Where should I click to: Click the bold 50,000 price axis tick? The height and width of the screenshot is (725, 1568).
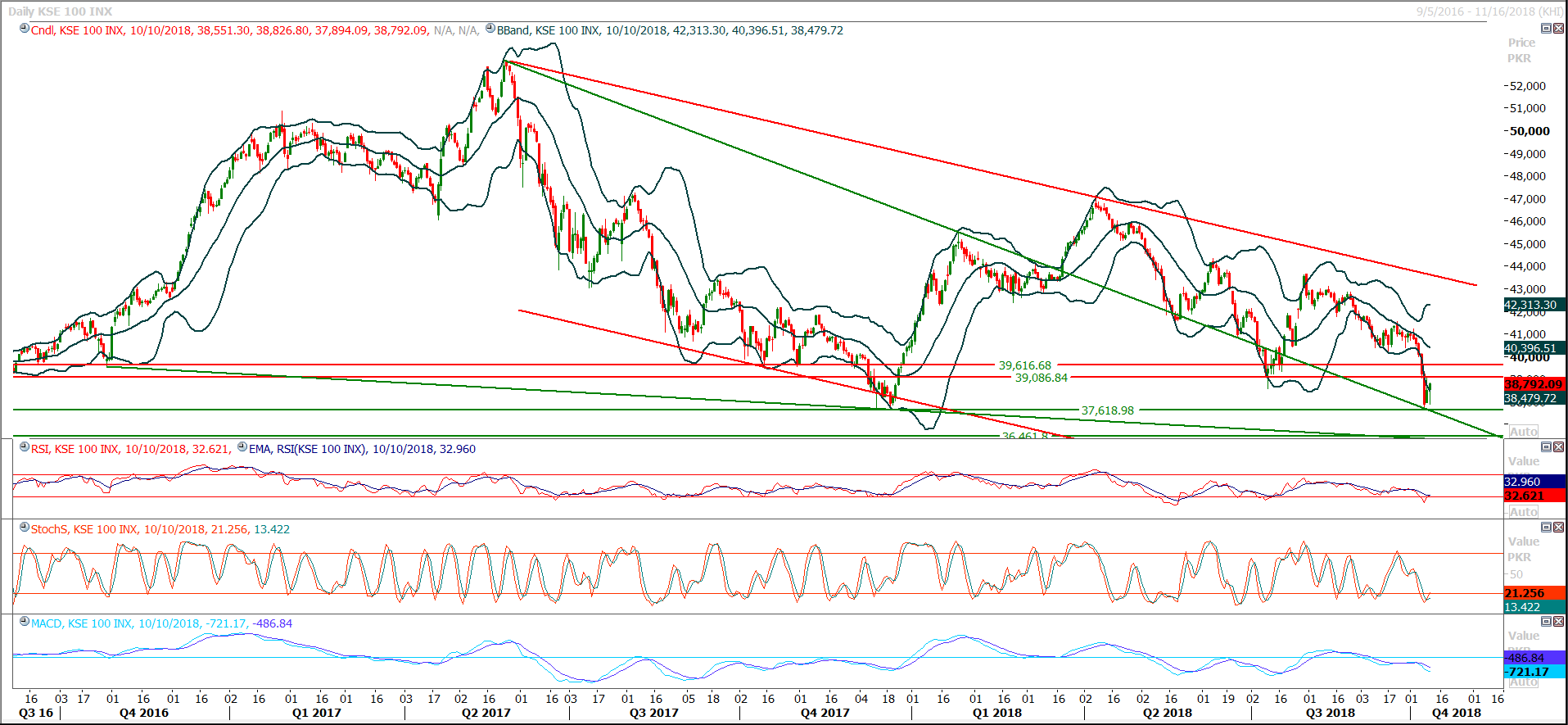[x=1530, y=131]
